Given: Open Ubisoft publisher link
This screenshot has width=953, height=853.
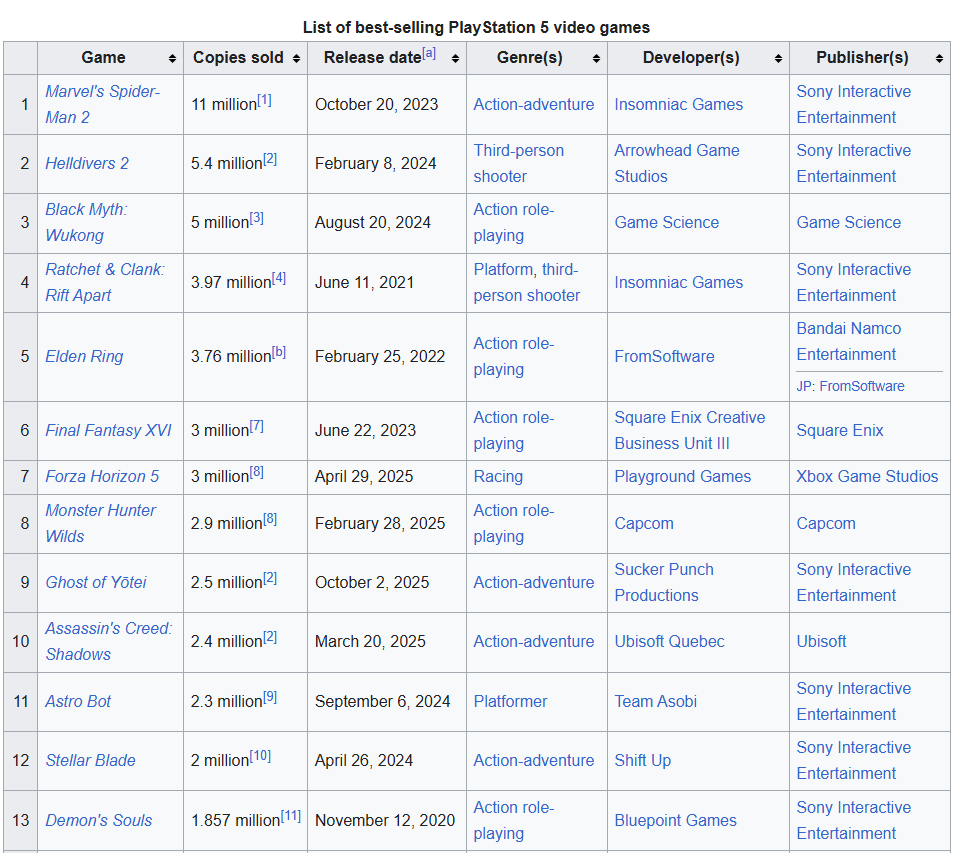Looking at the screenshot, I should (821, 641).
